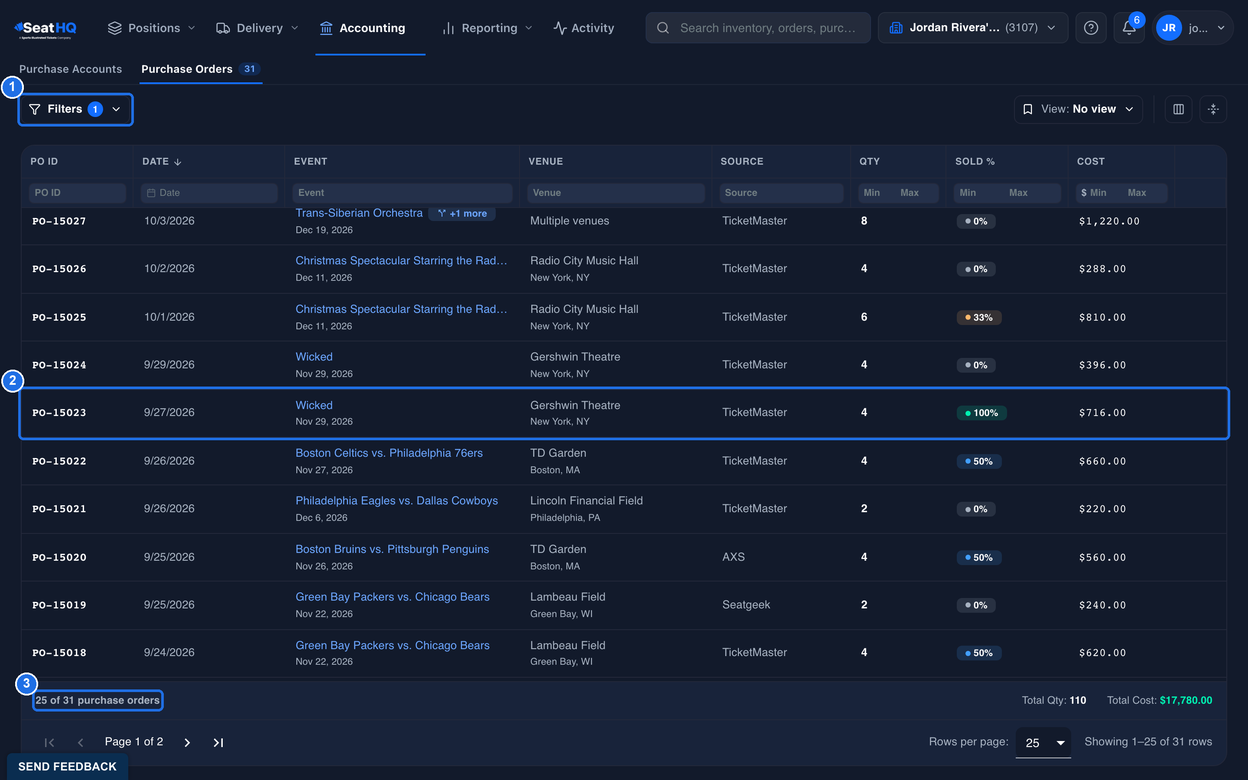Go to next page arrow
The height and width of the screenshot is (780, 1248).
coord(187,742)
